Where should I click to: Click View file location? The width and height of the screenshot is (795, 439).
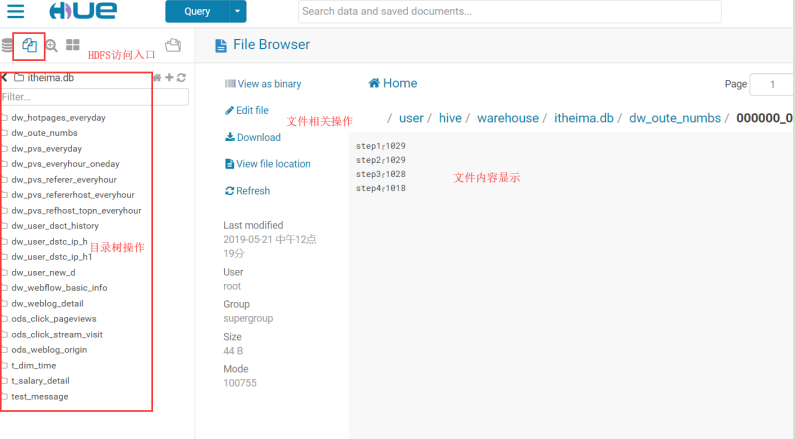tap(268, 164)
